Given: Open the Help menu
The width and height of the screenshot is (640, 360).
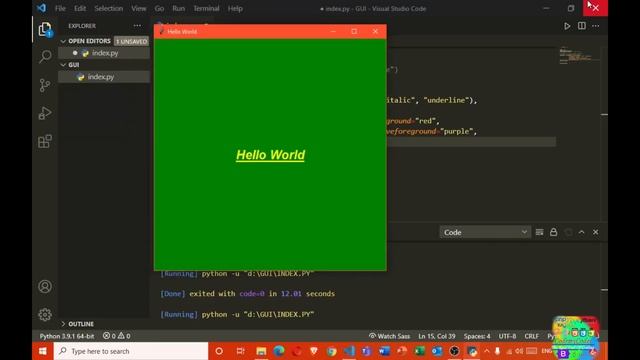Looking at the screenshot, I should click(x=235, y=9).
